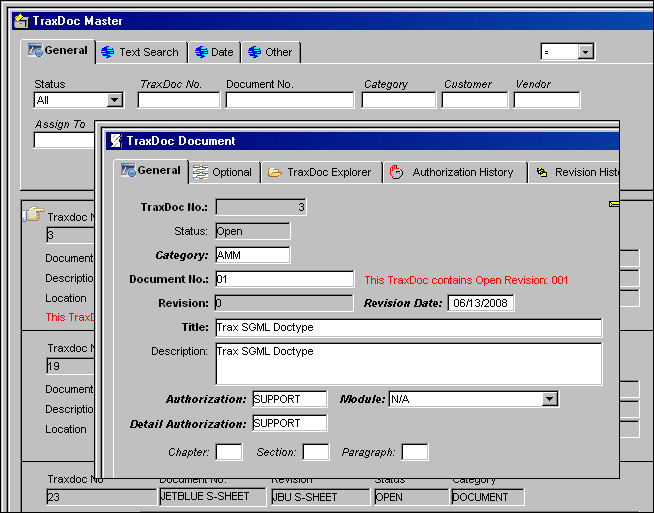Viewport: 654px width, 513px height.
Task: Click the Chapter field
Action: point(229,452)
